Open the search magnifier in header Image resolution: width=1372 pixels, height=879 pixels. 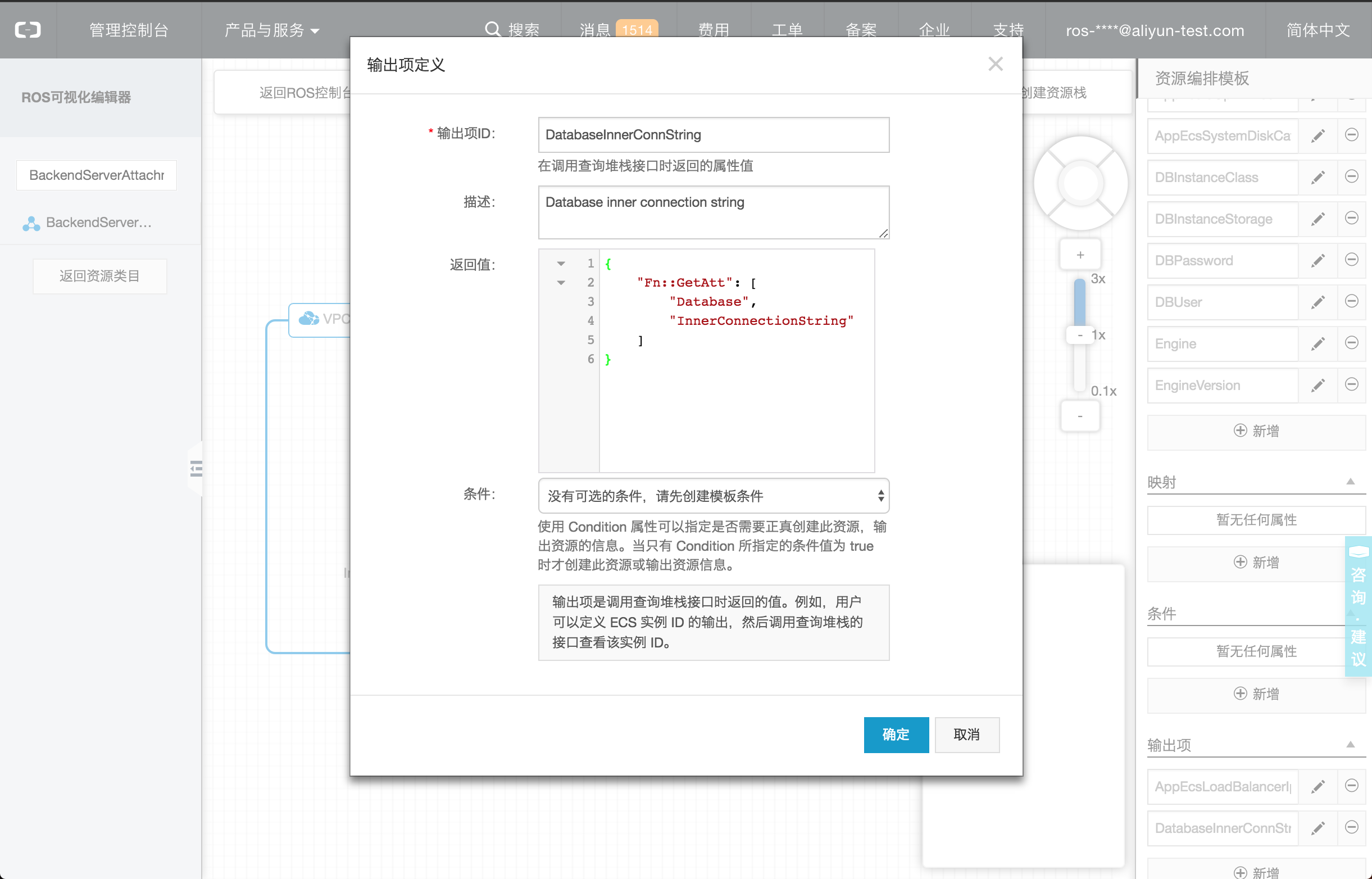pyautogui.click(x=492, y=29)
